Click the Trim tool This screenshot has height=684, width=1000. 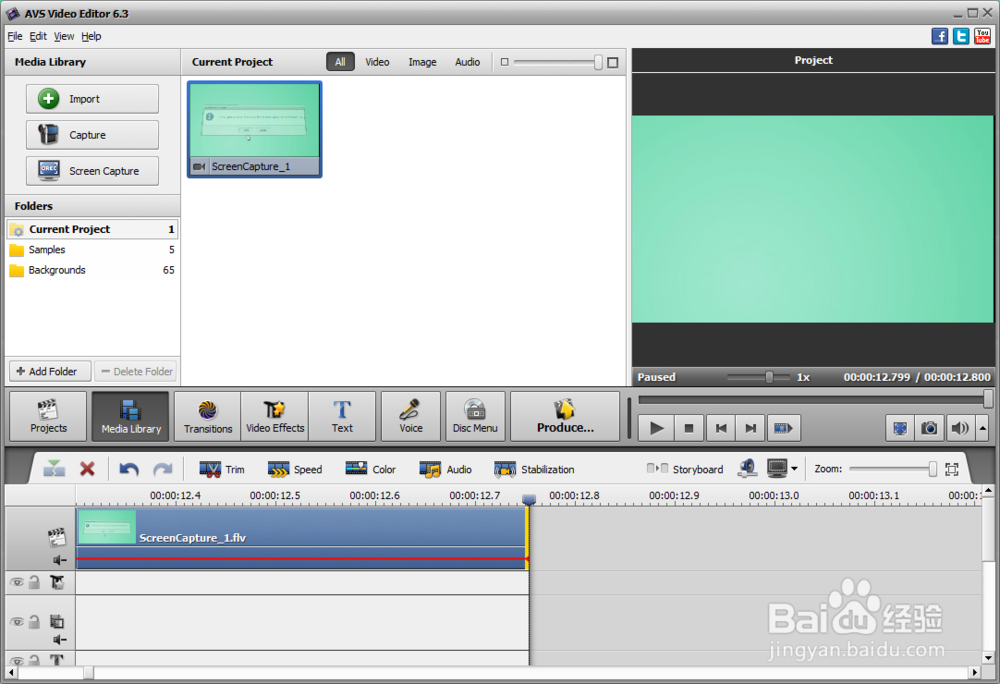click(221, 469)
